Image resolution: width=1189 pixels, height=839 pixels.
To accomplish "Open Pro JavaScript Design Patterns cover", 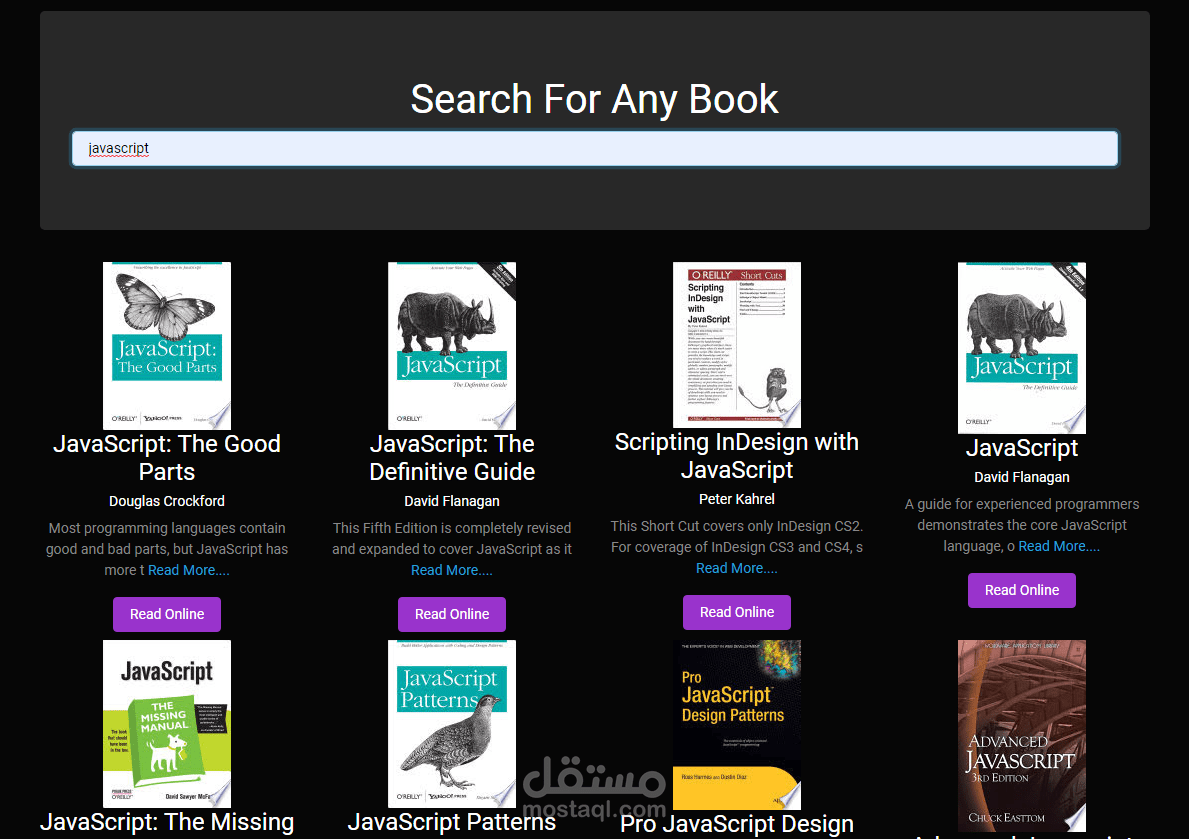I will pos(737,725).
